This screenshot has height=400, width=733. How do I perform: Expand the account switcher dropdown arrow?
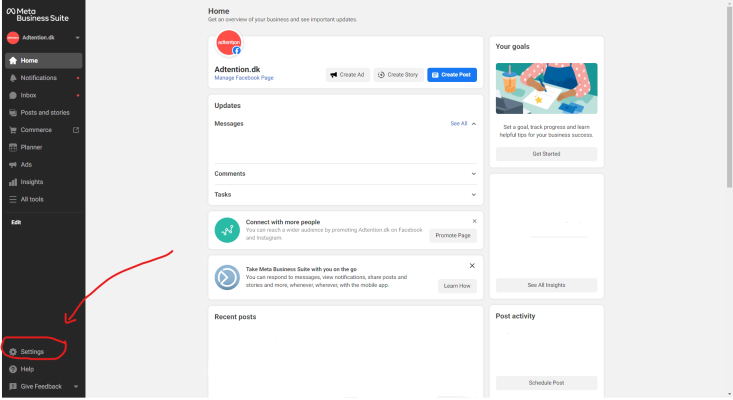pyautogui.click(x=77, y=38)
